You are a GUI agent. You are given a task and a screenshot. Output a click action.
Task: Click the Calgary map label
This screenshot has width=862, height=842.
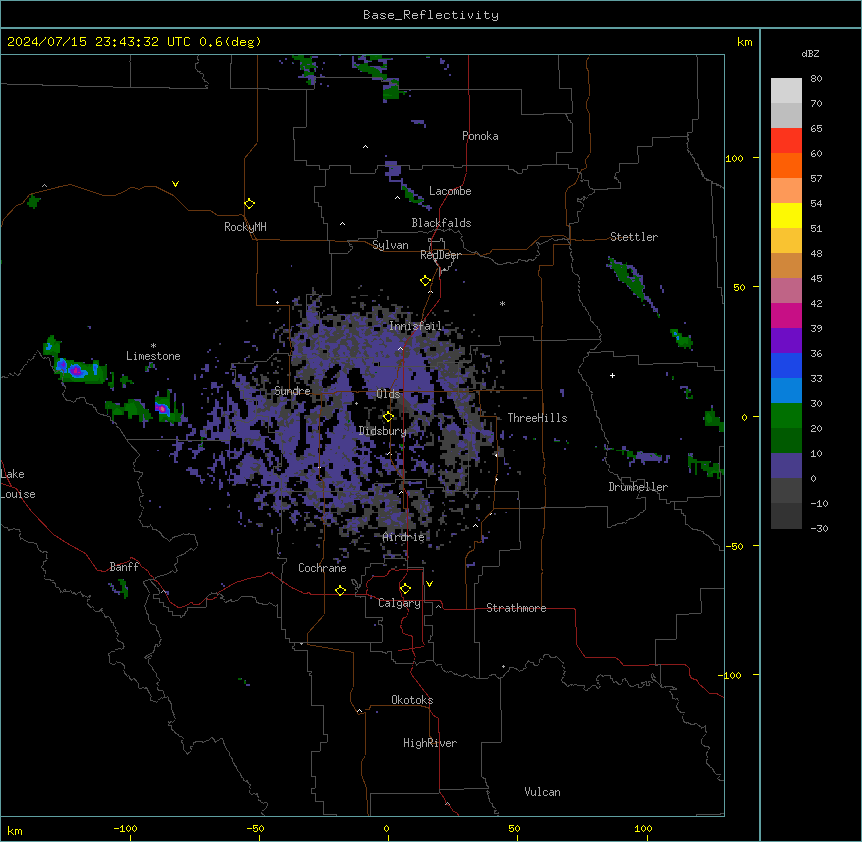pyautogui.click(x=399, y=603)
